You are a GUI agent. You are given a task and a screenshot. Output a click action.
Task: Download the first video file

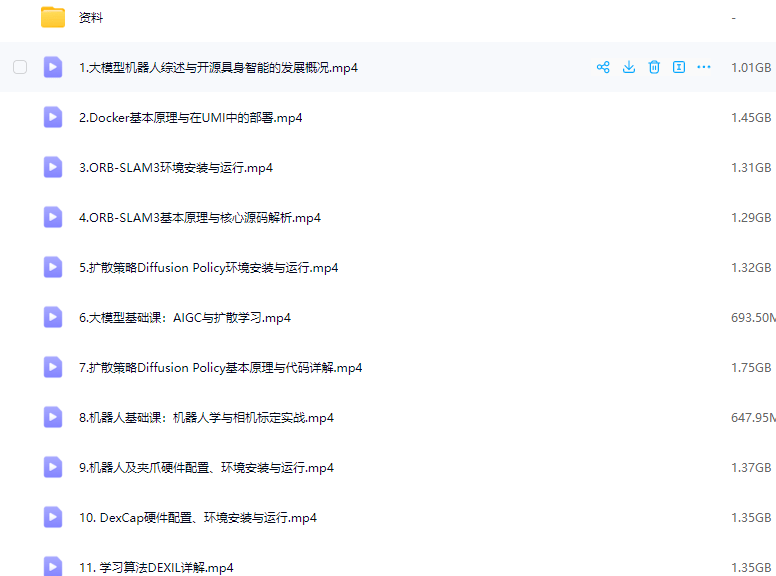point(629,67)
